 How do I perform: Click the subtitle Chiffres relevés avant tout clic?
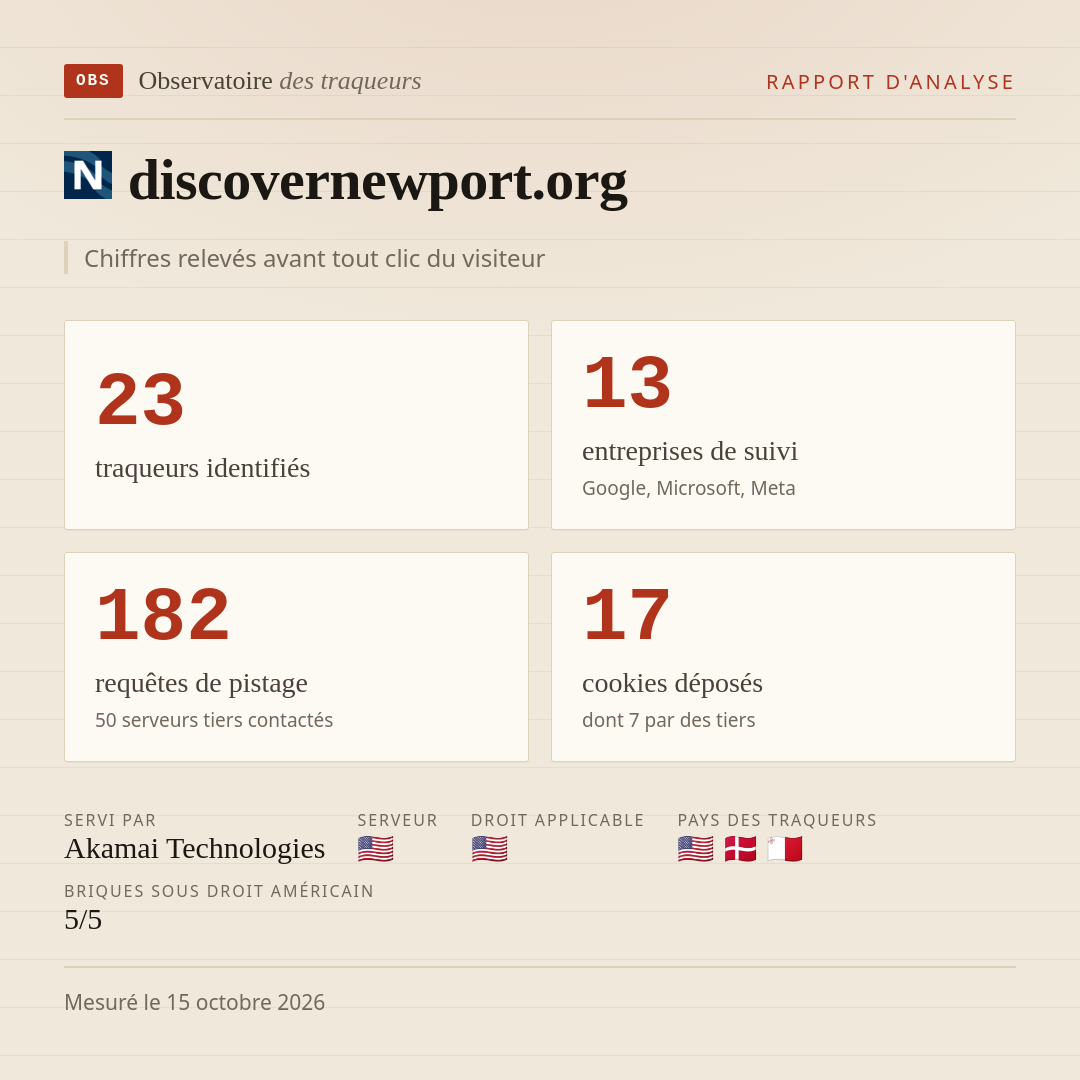point(314,258)
